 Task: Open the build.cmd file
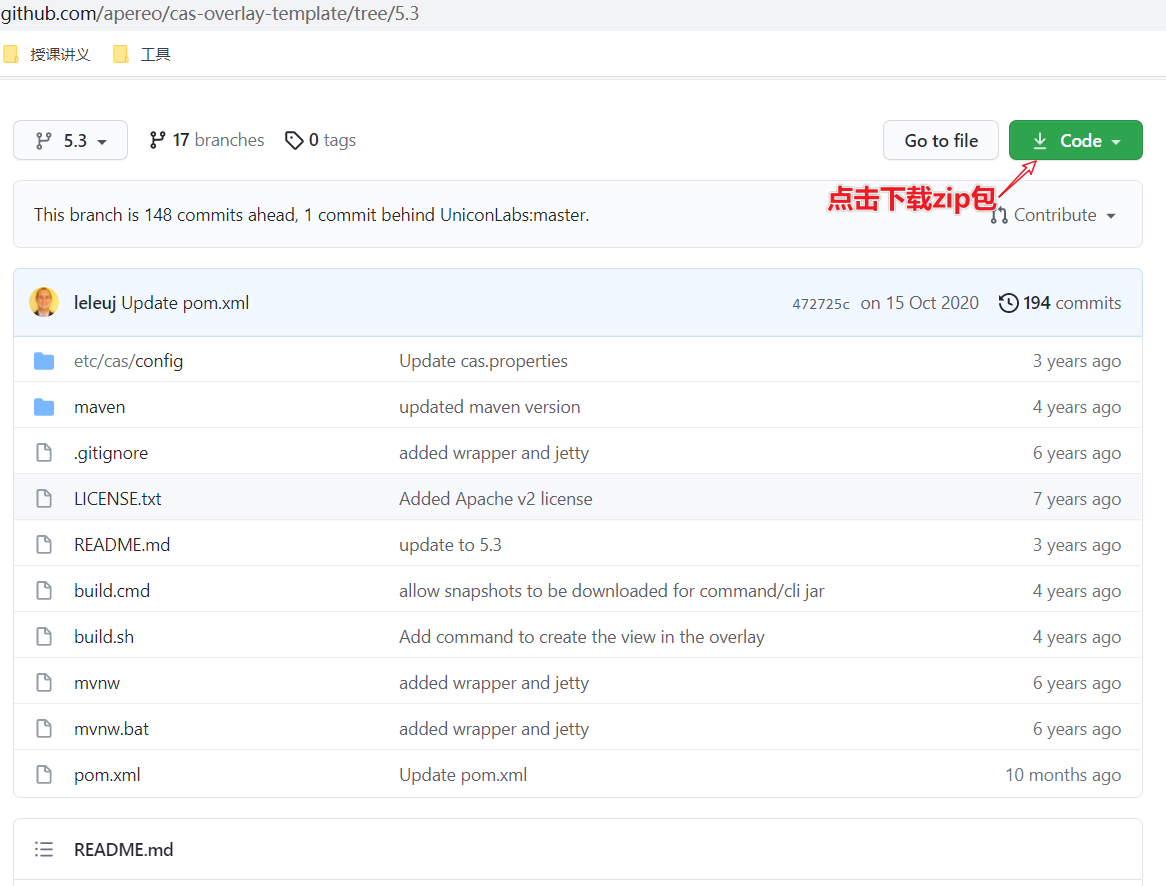[x=112, y=591]
